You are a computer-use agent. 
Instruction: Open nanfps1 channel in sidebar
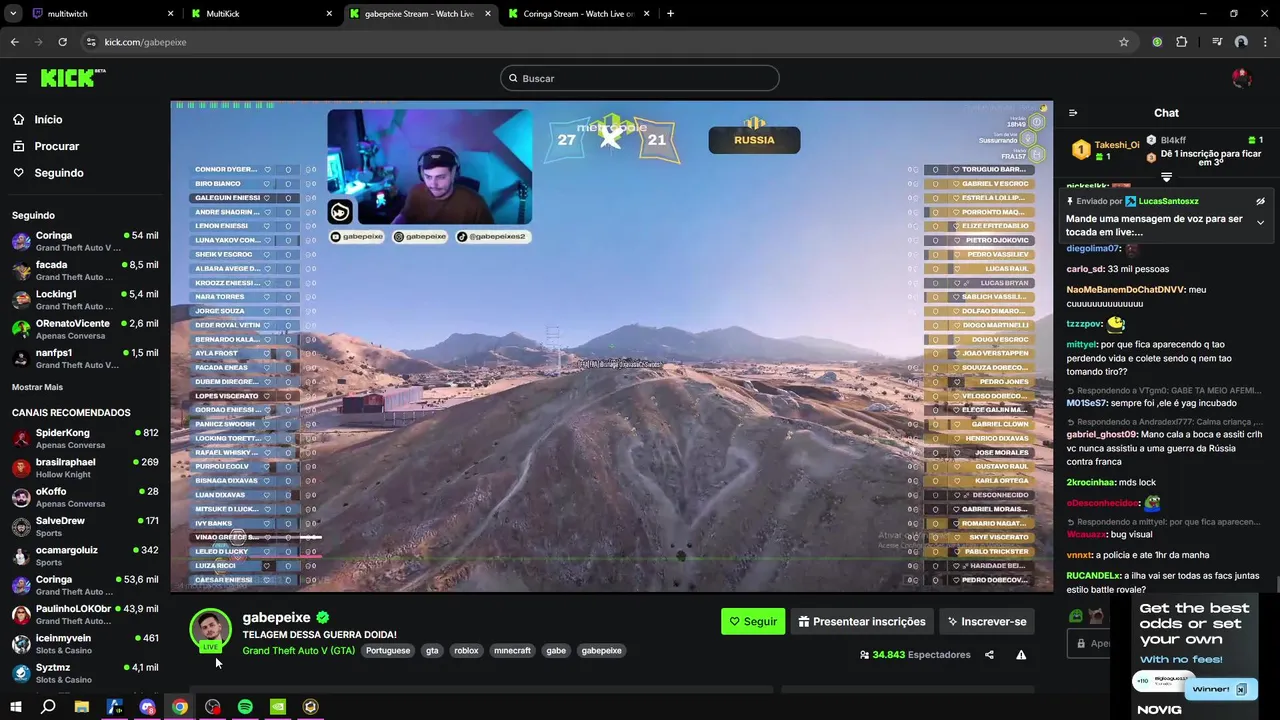coord(85,358)
